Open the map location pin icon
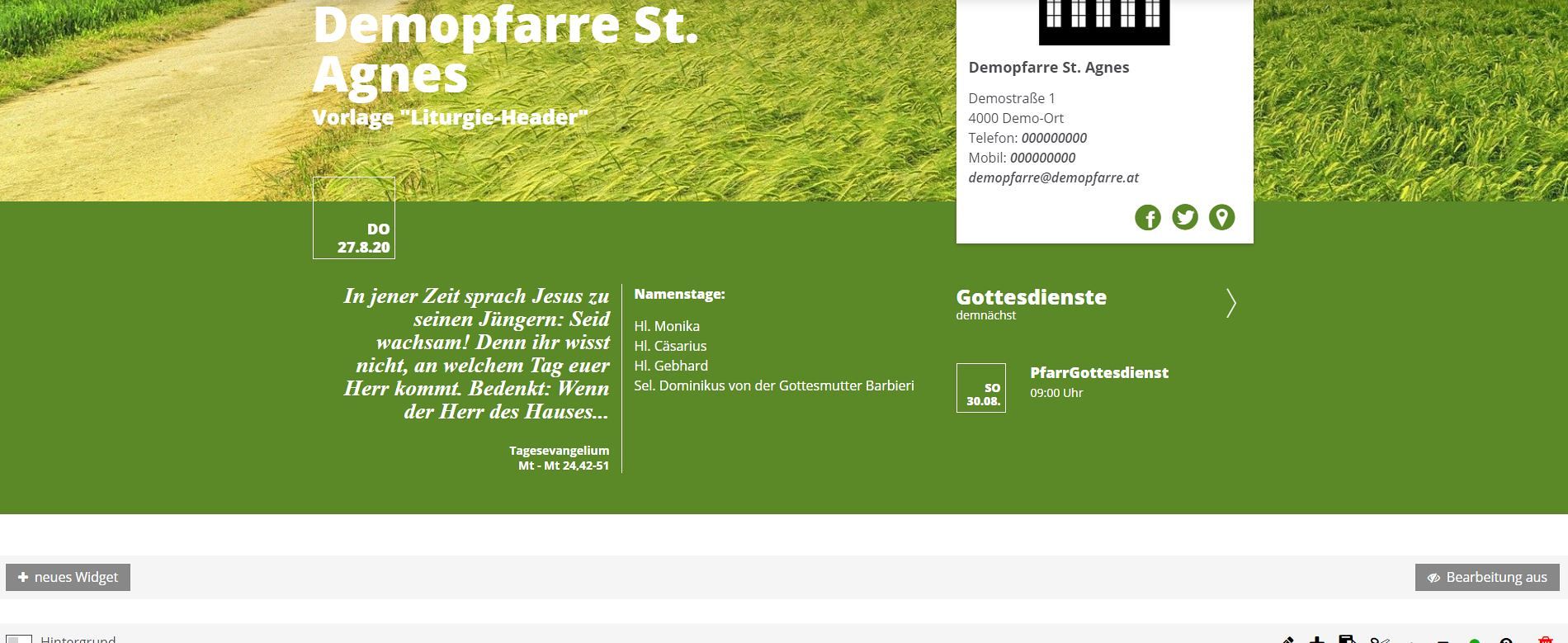The width and height of the screenshot is (1568, 643). [x=1221, y=218]
